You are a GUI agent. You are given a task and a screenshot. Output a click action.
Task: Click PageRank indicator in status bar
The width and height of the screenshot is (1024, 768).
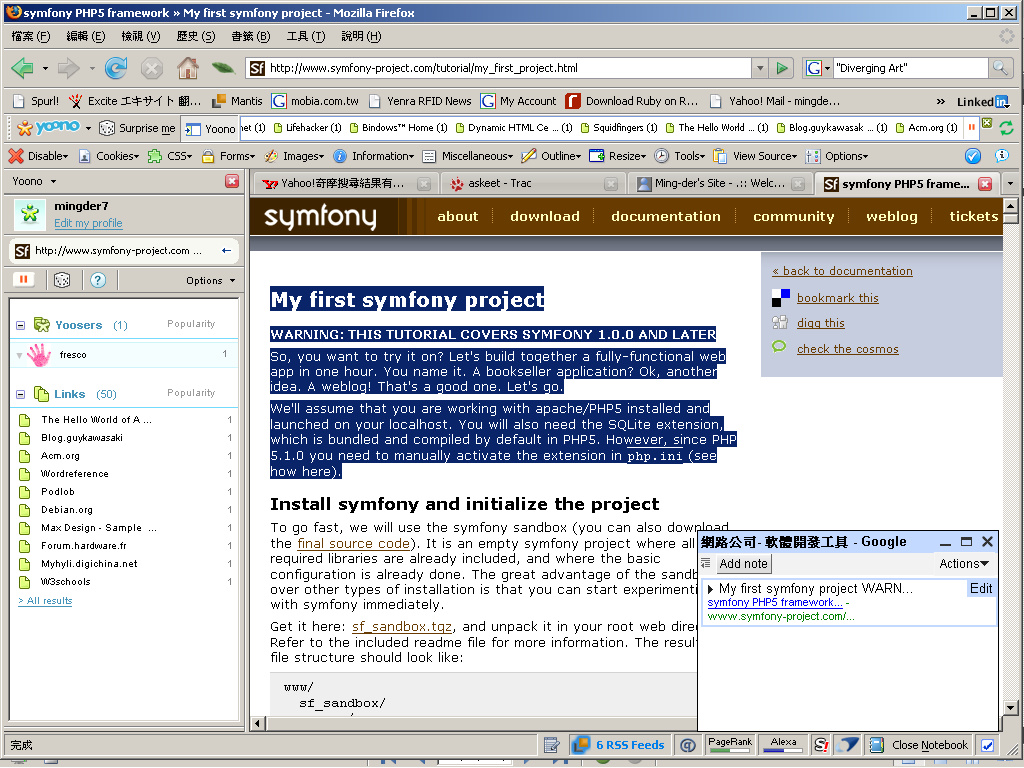[730, 744]
